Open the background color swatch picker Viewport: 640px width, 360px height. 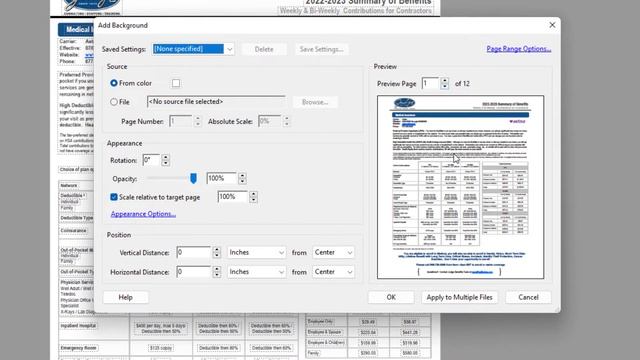click(176, 83)
